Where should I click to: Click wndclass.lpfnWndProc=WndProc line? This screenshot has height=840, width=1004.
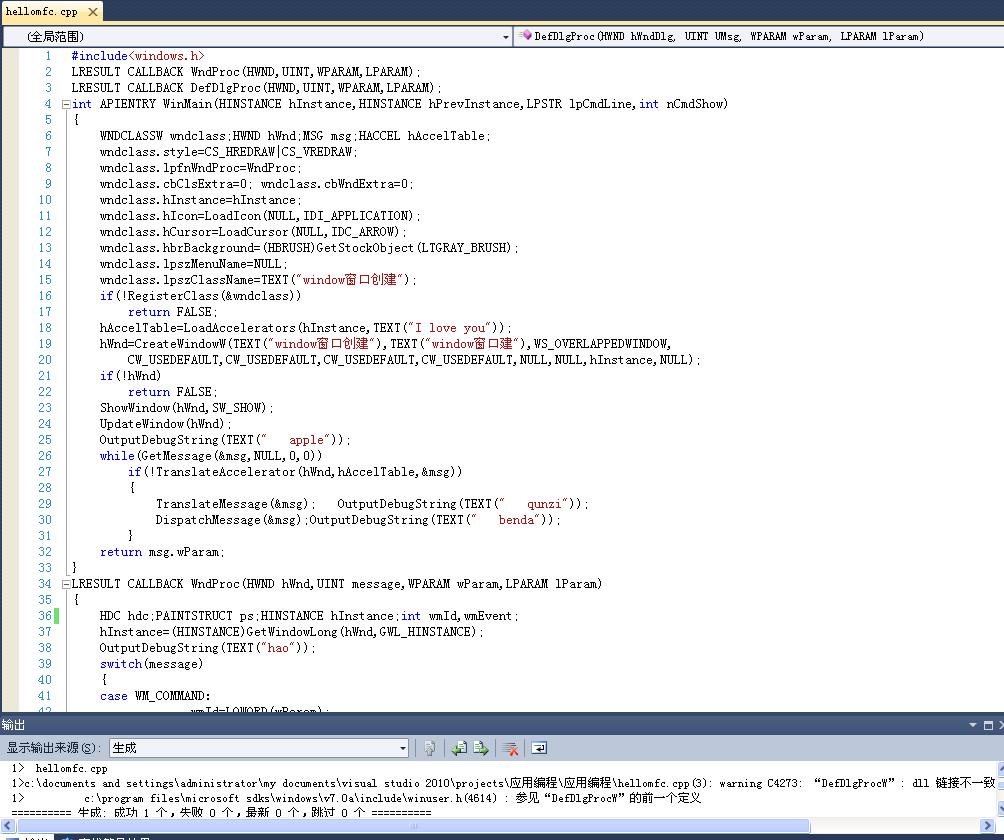click(200, 168)
